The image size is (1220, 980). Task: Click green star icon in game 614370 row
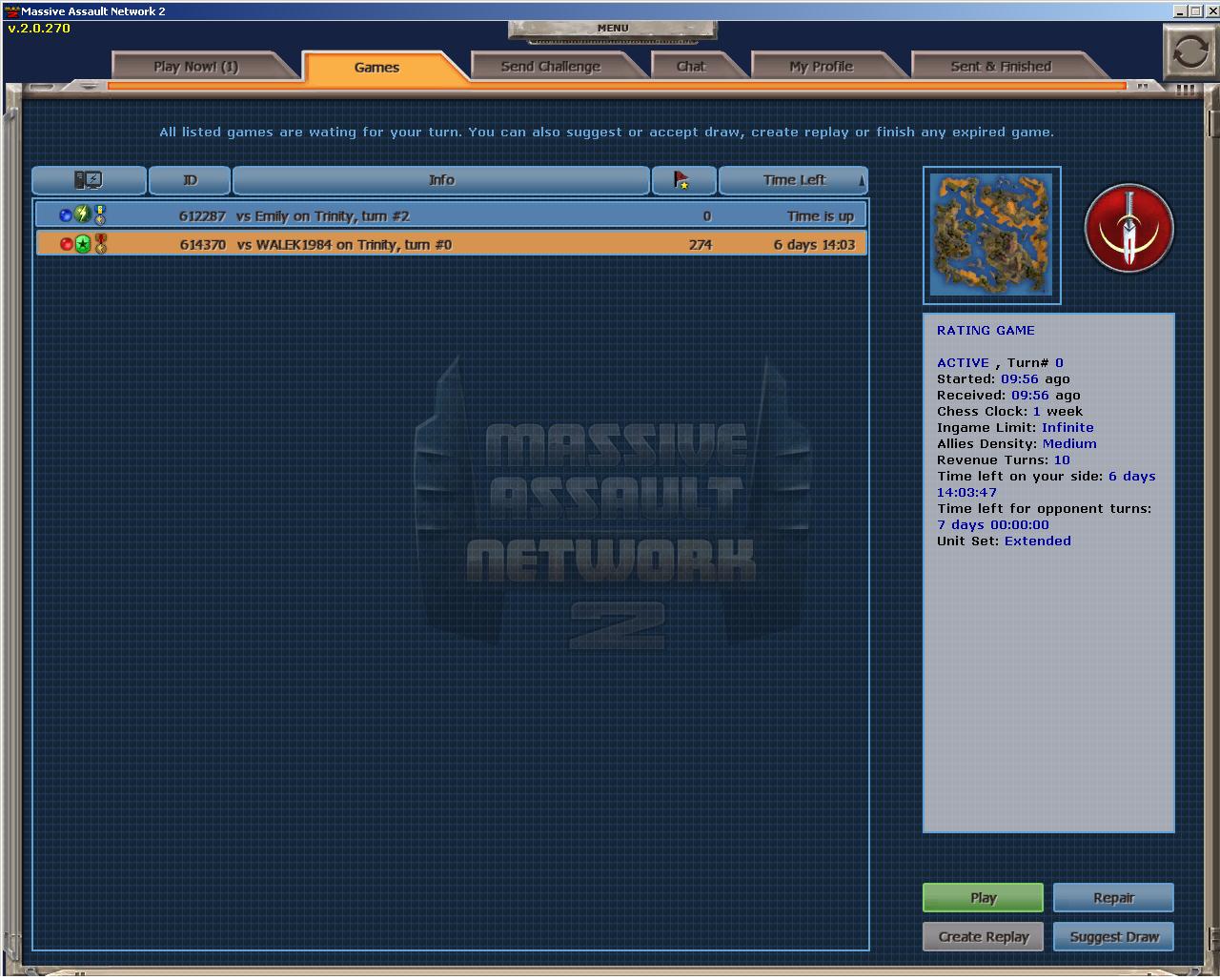coord(83,244)
